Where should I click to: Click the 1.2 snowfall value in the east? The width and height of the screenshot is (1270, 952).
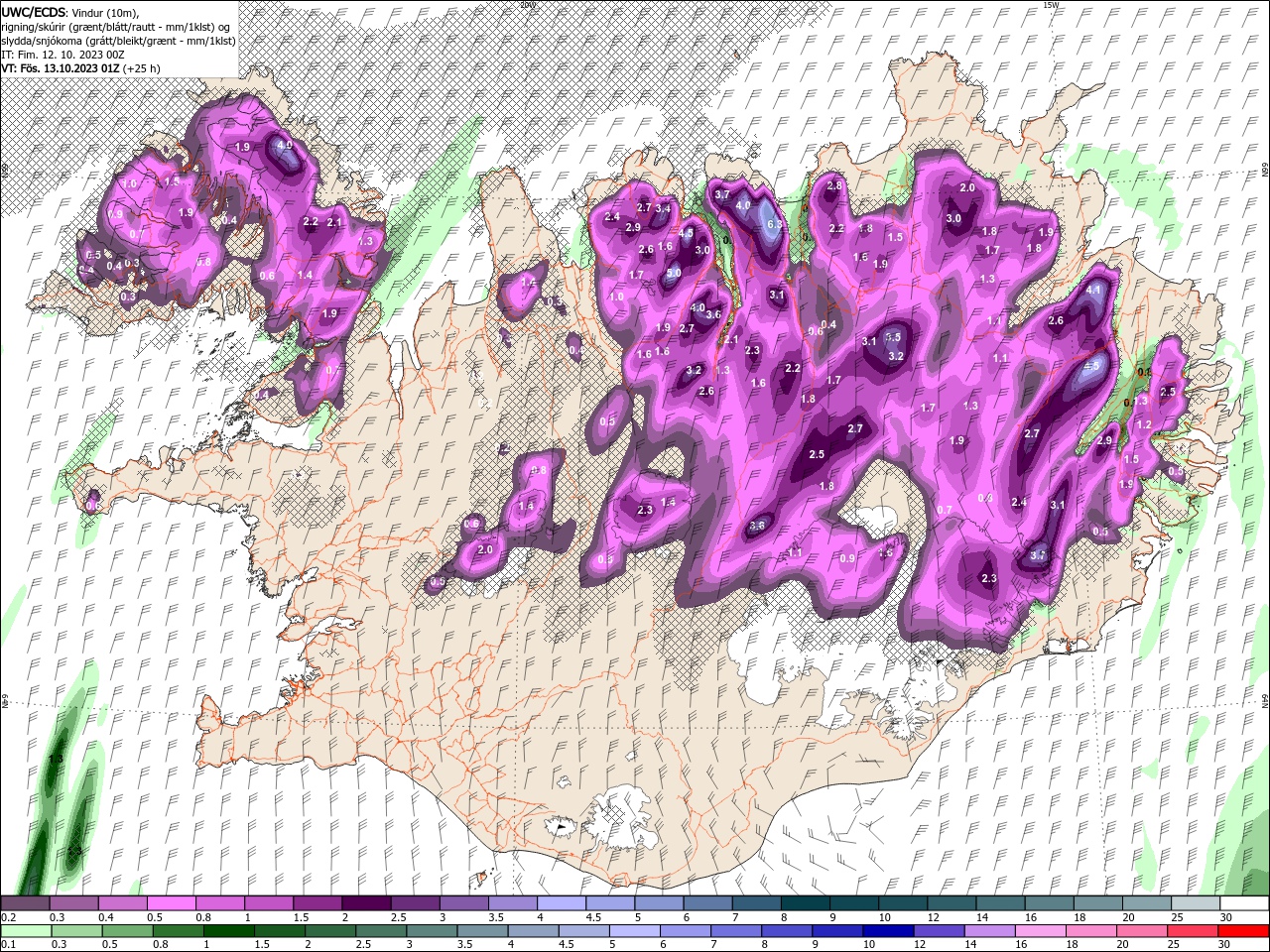click(1143, 424)
